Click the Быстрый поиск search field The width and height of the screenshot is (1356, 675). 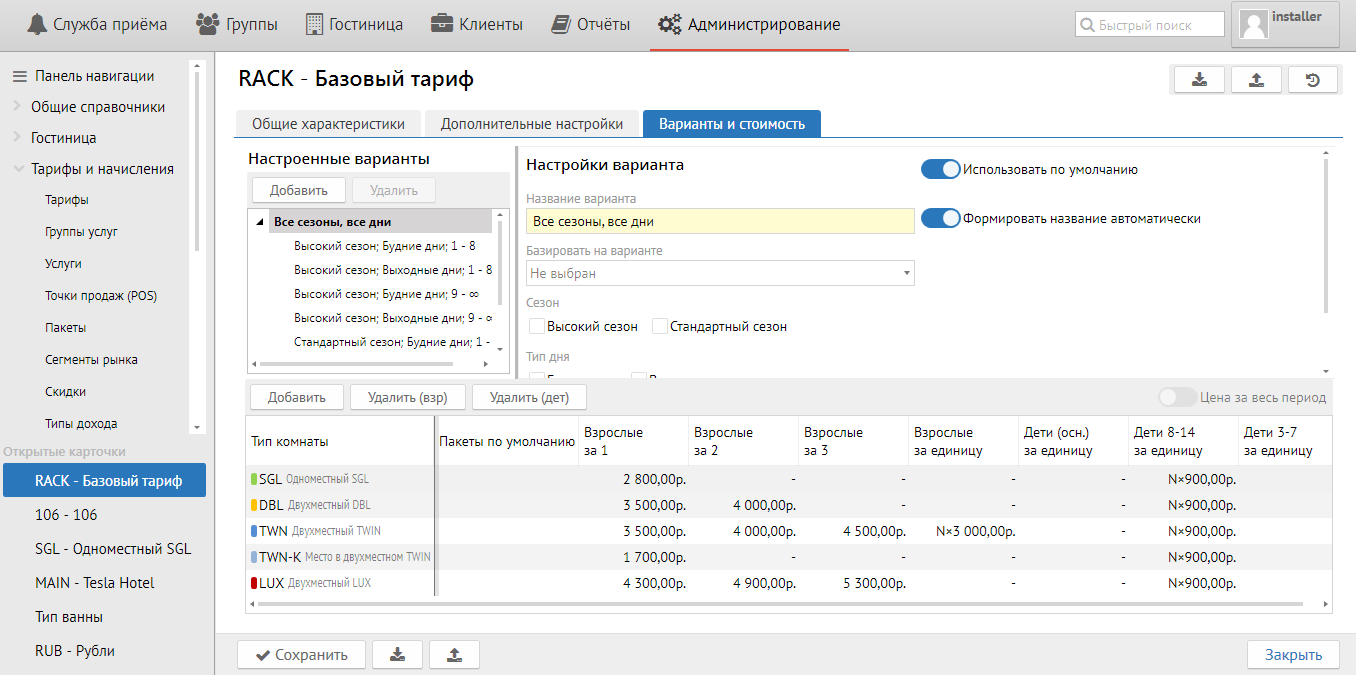pyautogui.click(x=1150, y=25)
